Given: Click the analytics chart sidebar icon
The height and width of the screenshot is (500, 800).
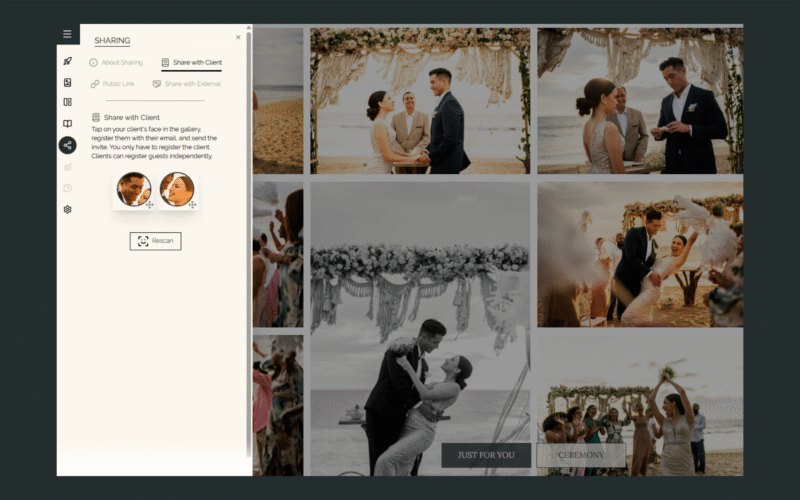Looking at the screenshot, I should 67,167.
